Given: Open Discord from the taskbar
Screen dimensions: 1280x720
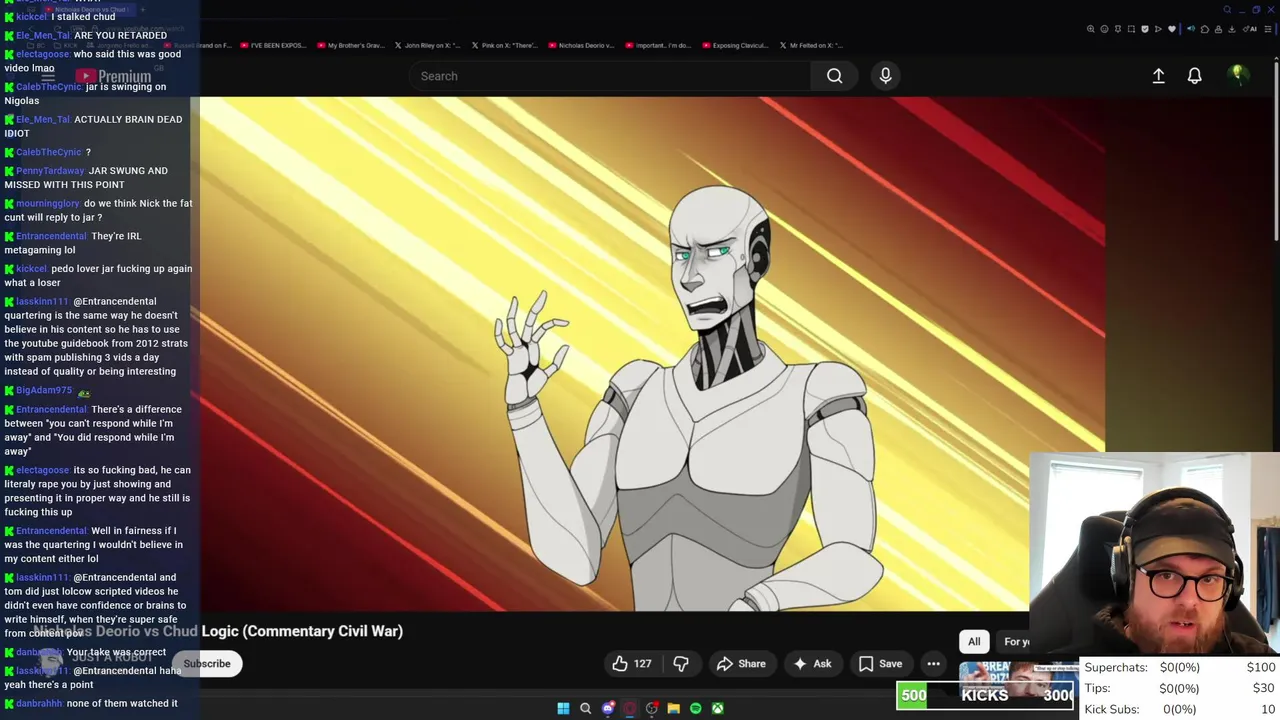Looking at the screenshot, I should click(608, 708).
